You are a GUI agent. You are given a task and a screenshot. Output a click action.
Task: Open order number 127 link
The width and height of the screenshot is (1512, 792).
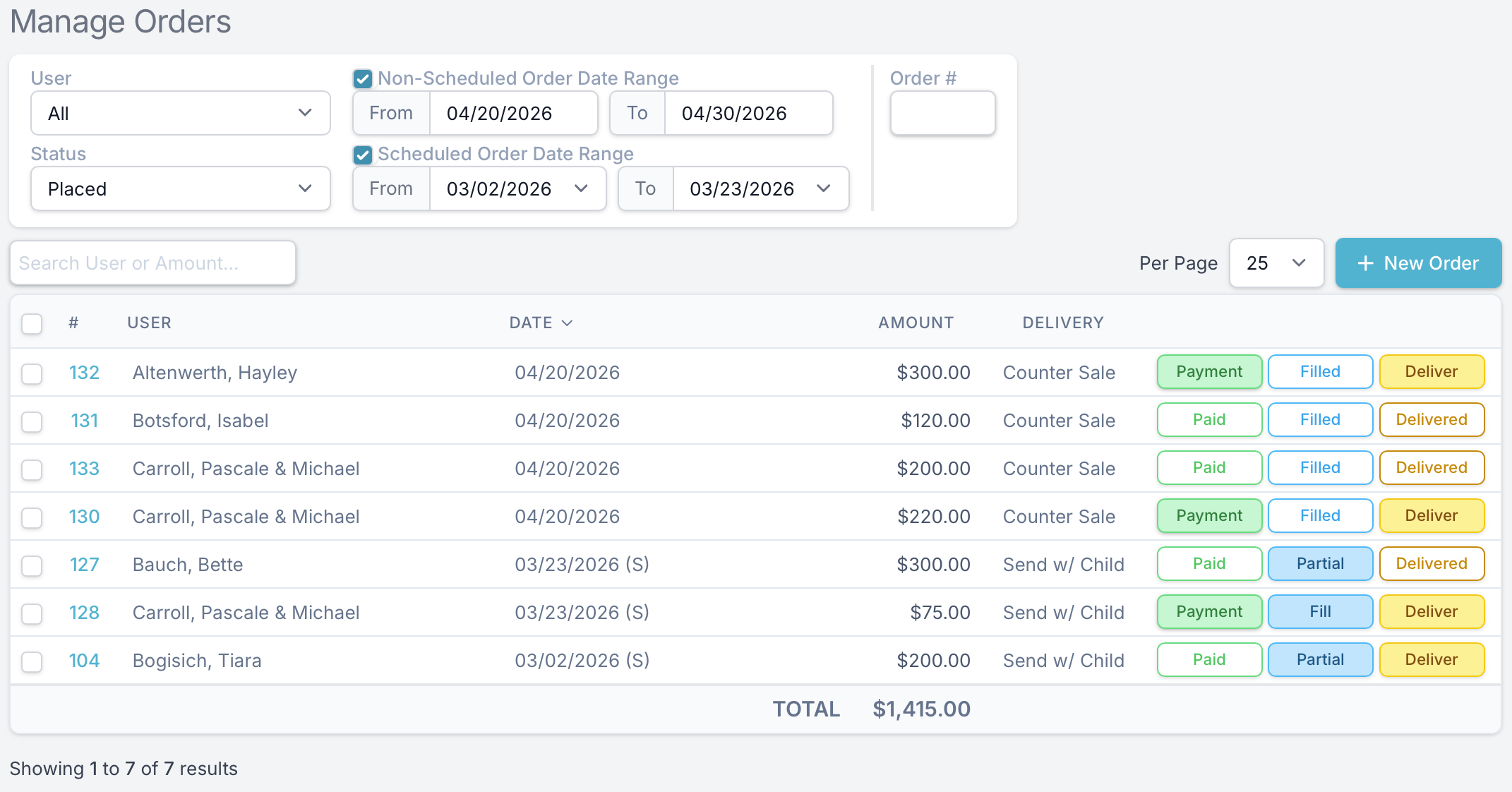pyautogui.click(x=84, y=565)
